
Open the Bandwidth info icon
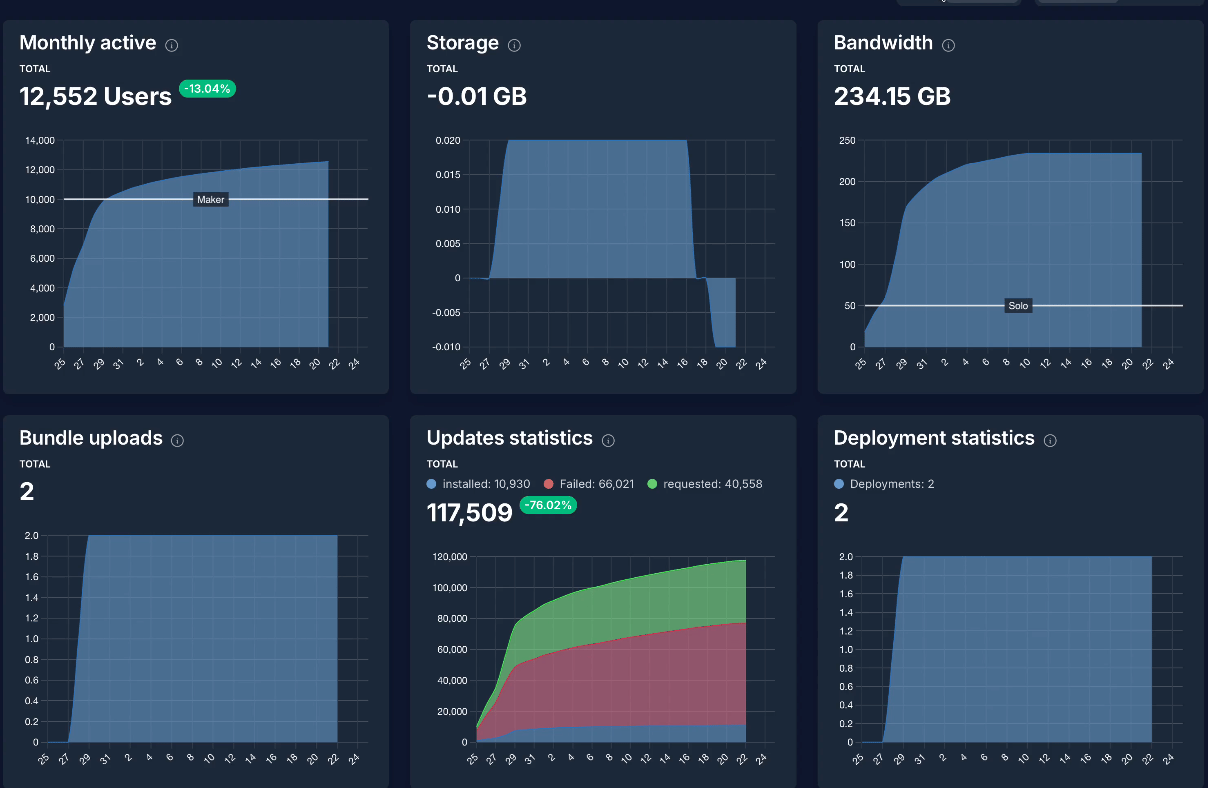coord(948,45)
